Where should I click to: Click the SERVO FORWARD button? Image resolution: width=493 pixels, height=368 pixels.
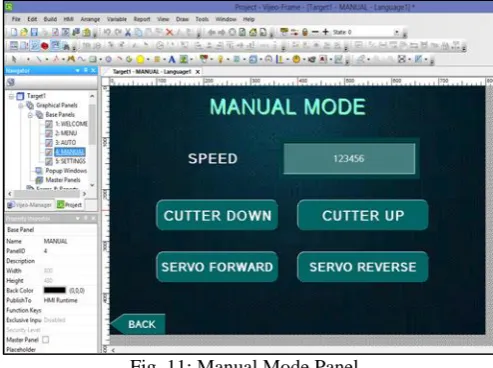tap(217, 267)
